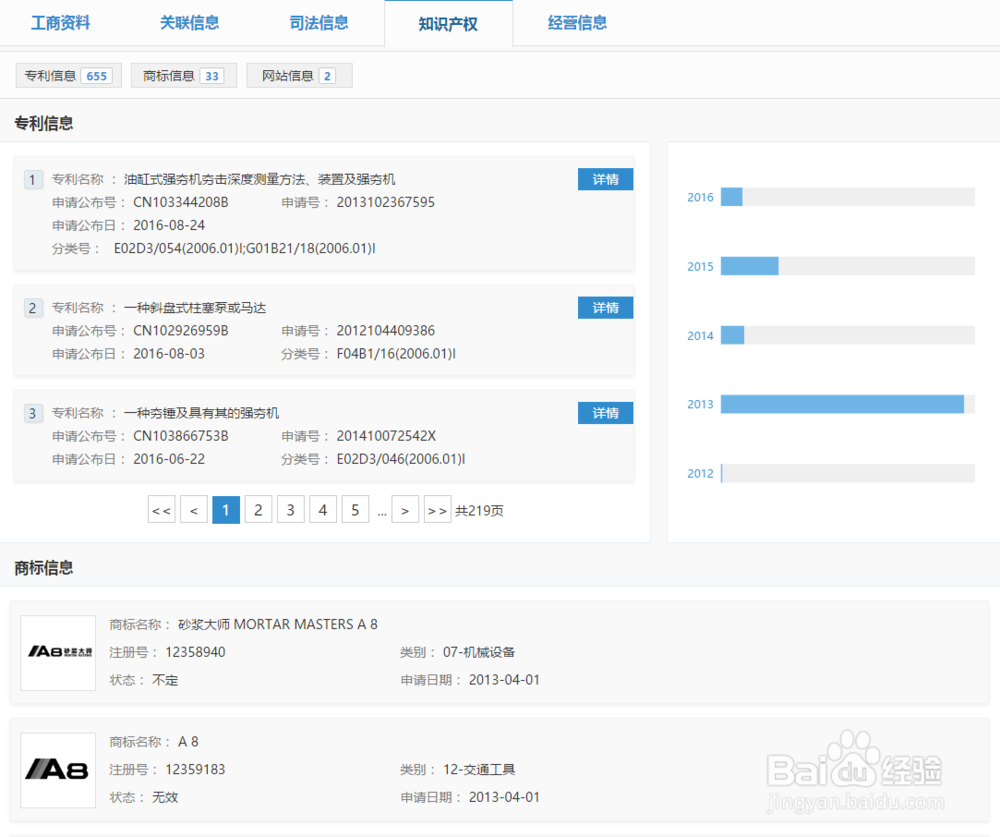Switch to the 工商资料 tab

click(62, 22)
